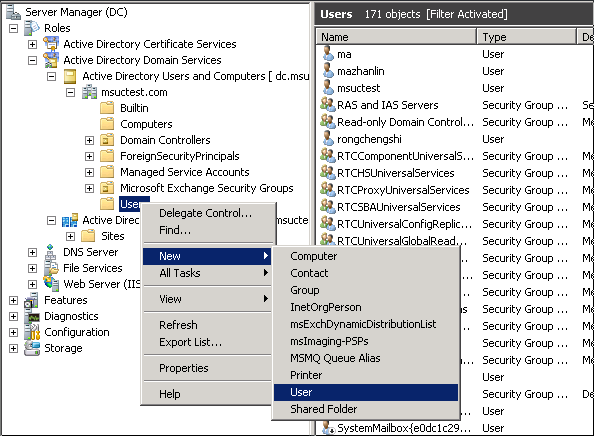Click the msuctest.com domain icon
Screen dimensions: 594x436
tap(89, 92)
